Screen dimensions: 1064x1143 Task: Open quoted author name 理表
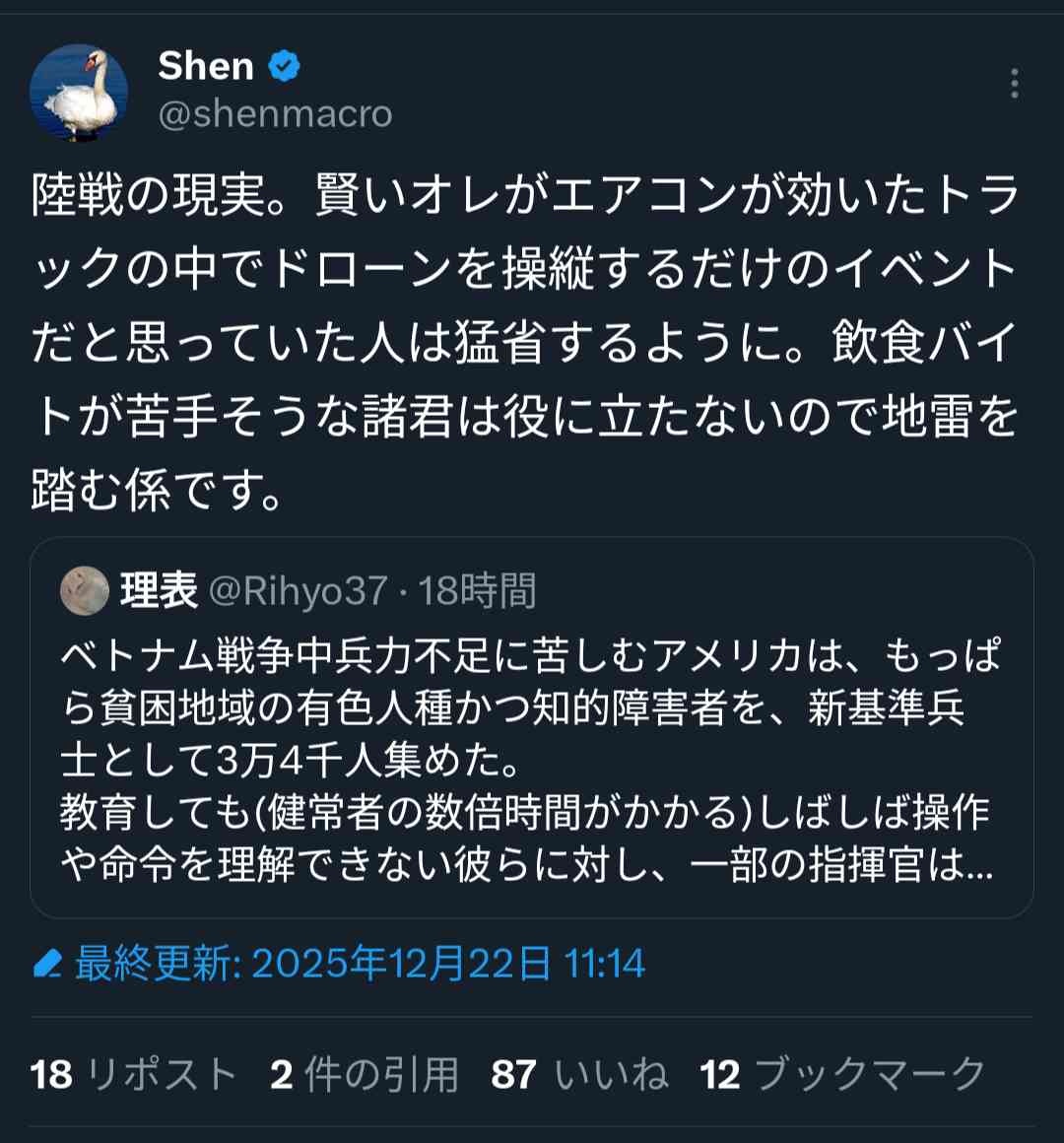coord(159,591)
